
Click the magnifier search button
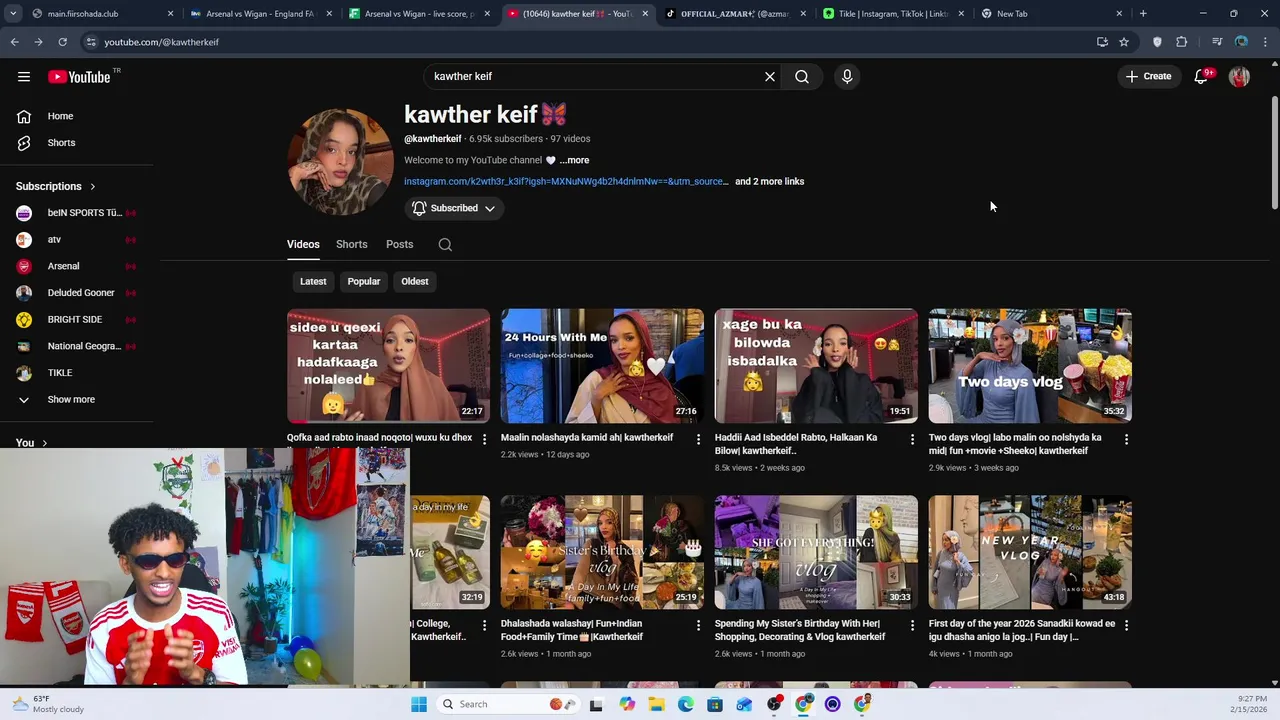[x=802, y=76]
